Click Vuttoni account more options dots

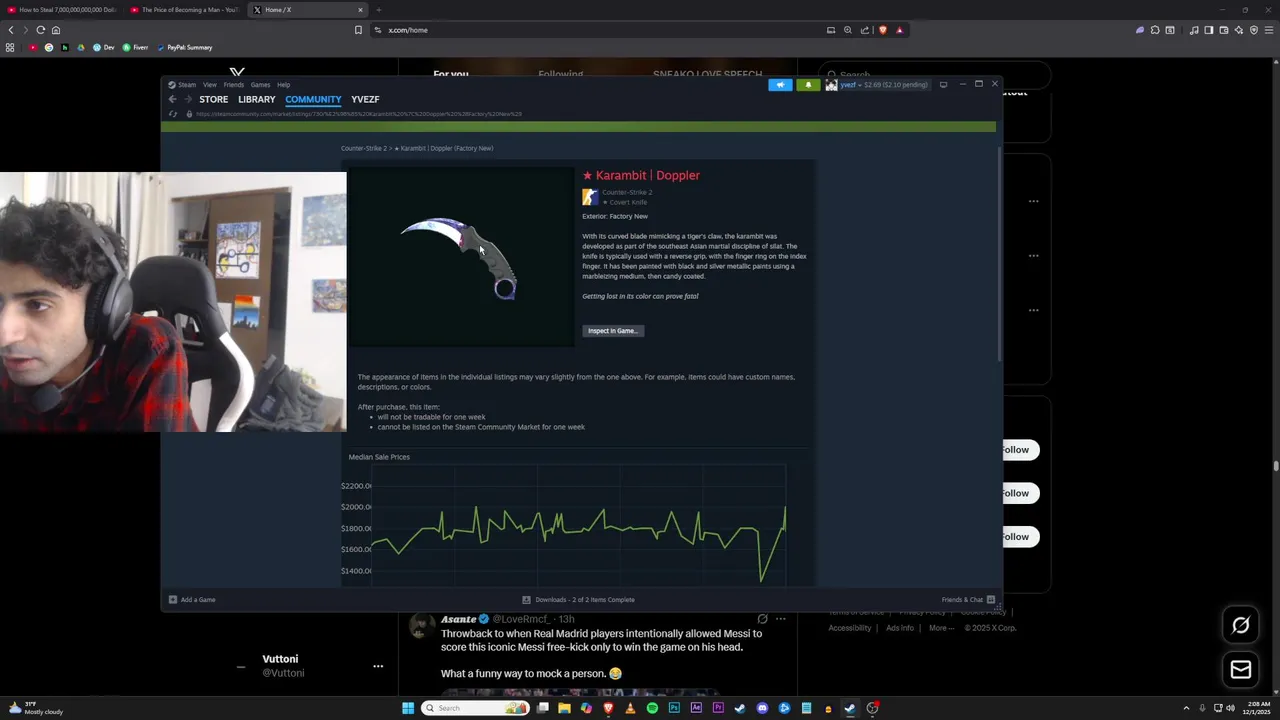(378, 666)
